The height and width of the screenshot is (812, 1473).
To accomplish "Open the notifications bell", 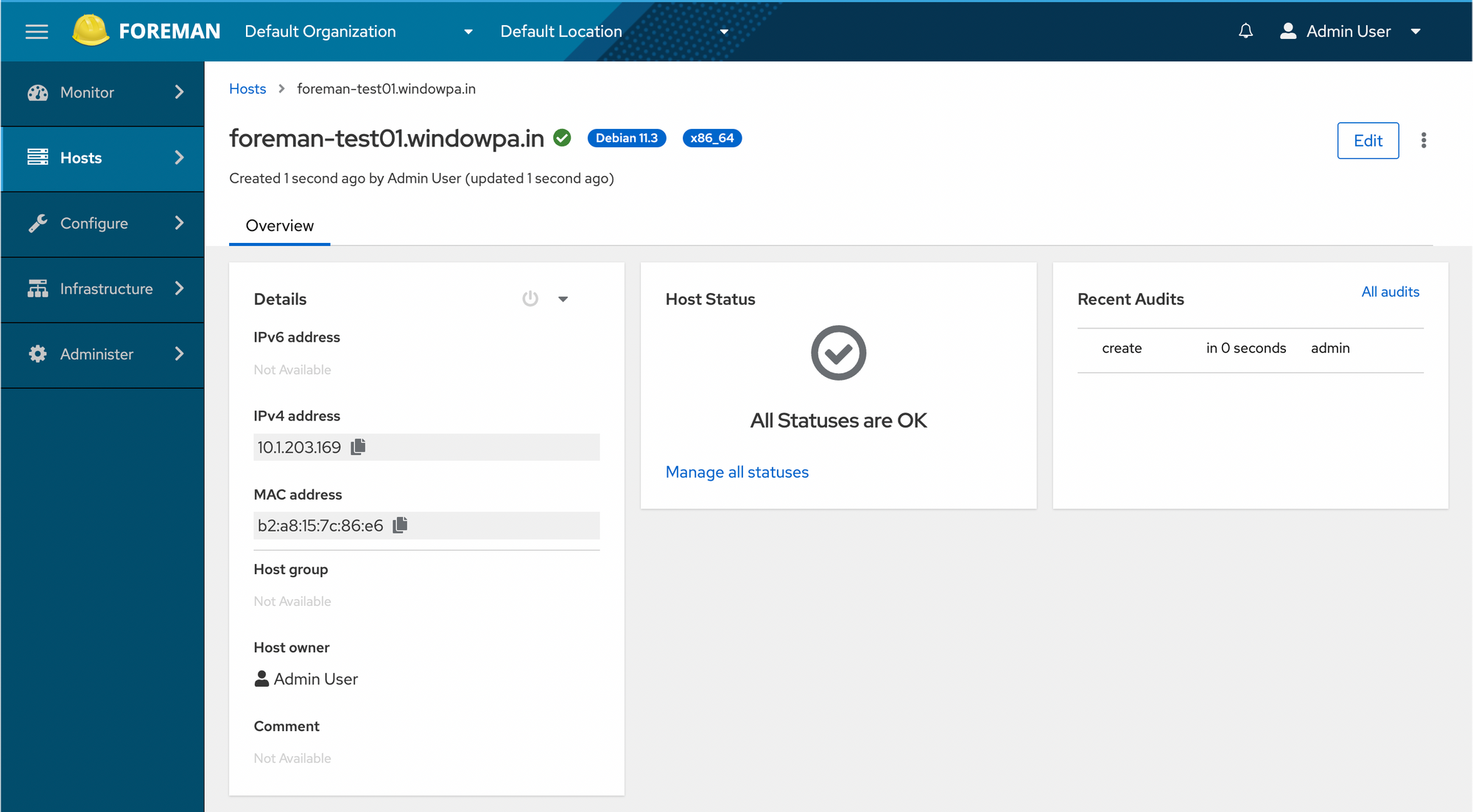I will coord(1245,31).
